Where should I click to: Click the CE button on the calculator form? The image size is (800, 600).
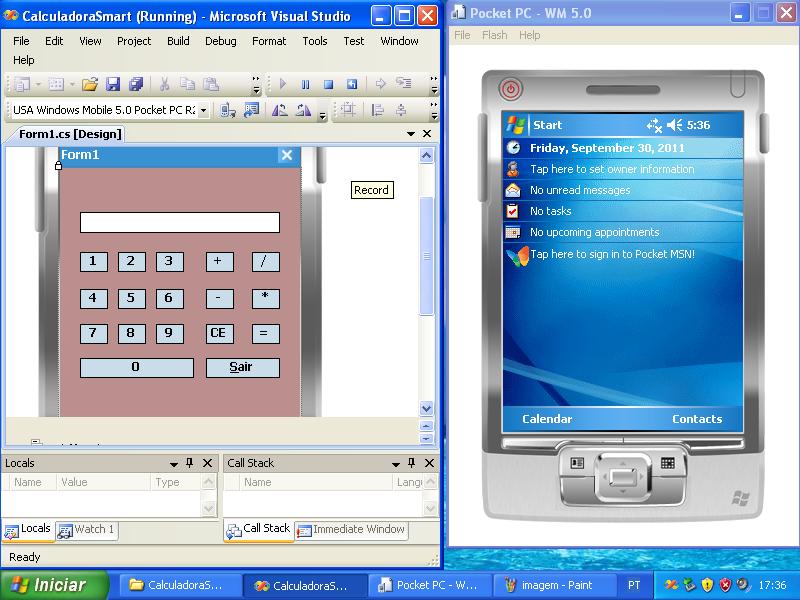pyautogui.click(x=219, y=333)
